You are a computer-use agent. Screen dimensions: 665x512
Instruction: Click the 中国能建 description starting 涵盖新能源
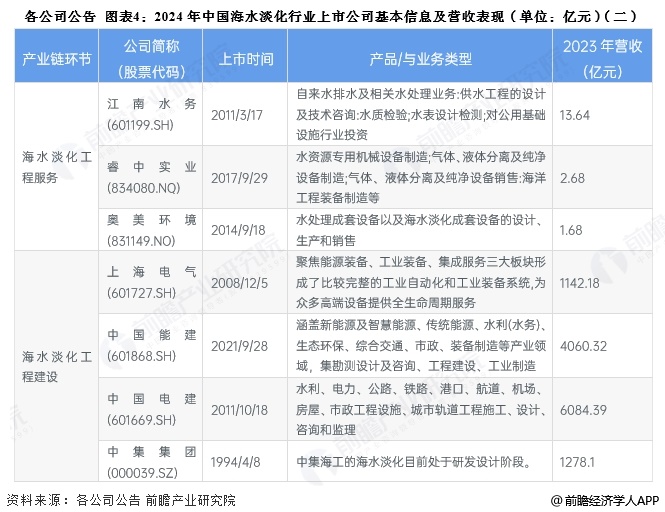tap(421, 345)
